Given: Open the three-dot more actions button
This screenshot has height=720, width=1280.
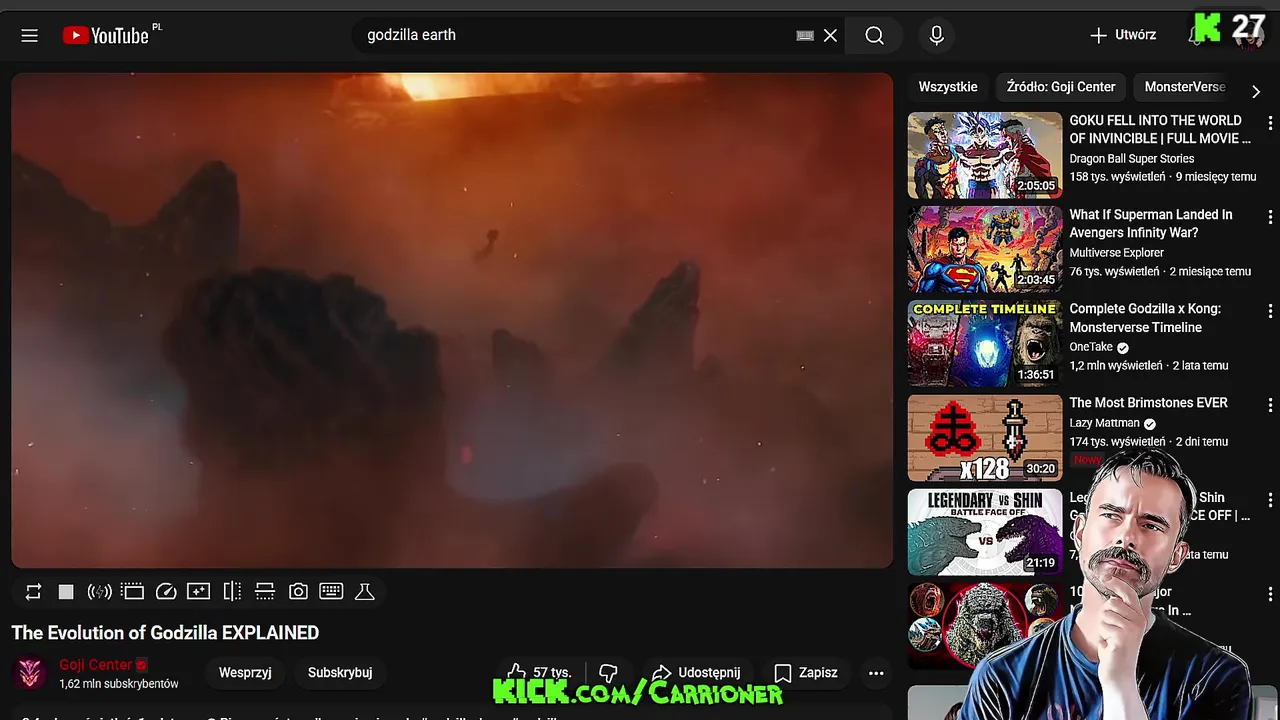Looking at the screenshot, I should (x=876, y=673).
